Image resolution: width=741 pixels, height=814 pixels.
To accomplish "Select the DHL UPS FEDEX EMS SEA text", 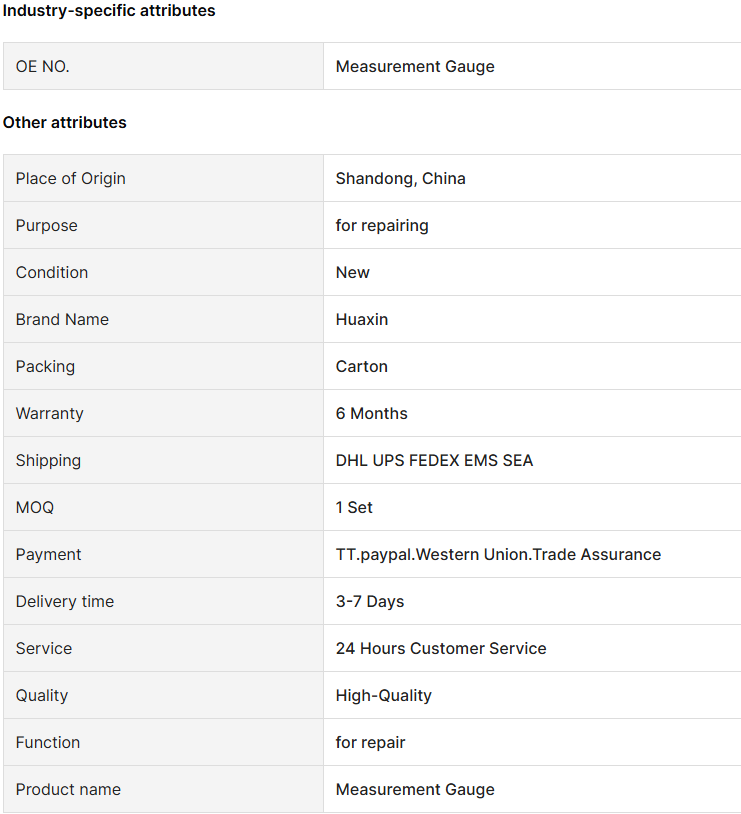I will [434, 460].
